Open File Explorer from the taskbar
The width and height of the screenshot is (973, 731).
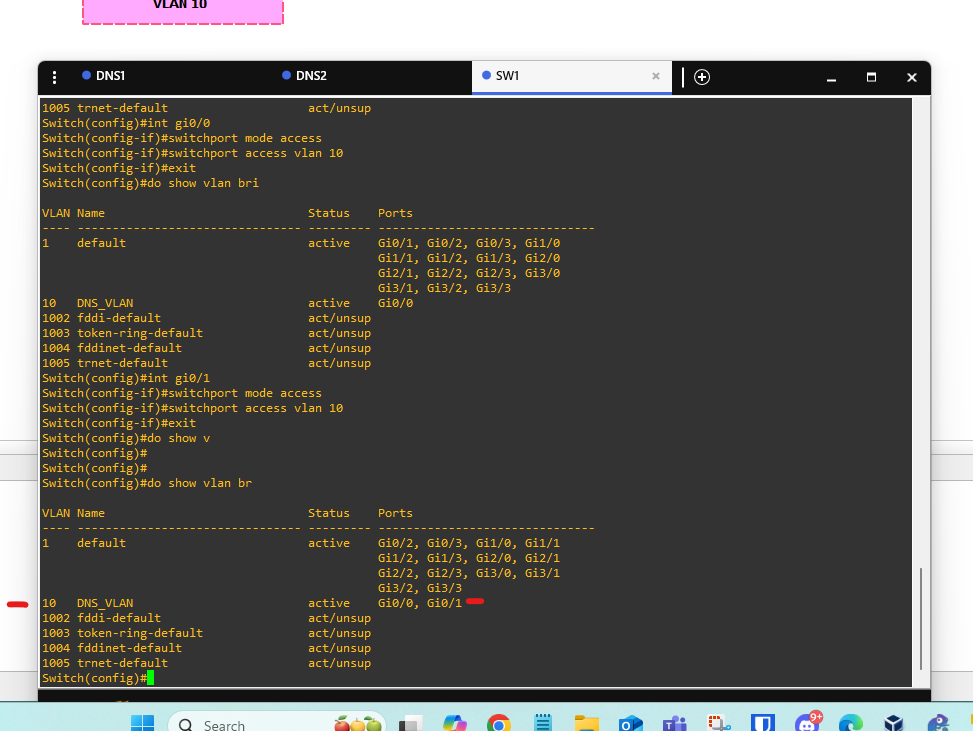pyautogui.click(x=586, y=724)
